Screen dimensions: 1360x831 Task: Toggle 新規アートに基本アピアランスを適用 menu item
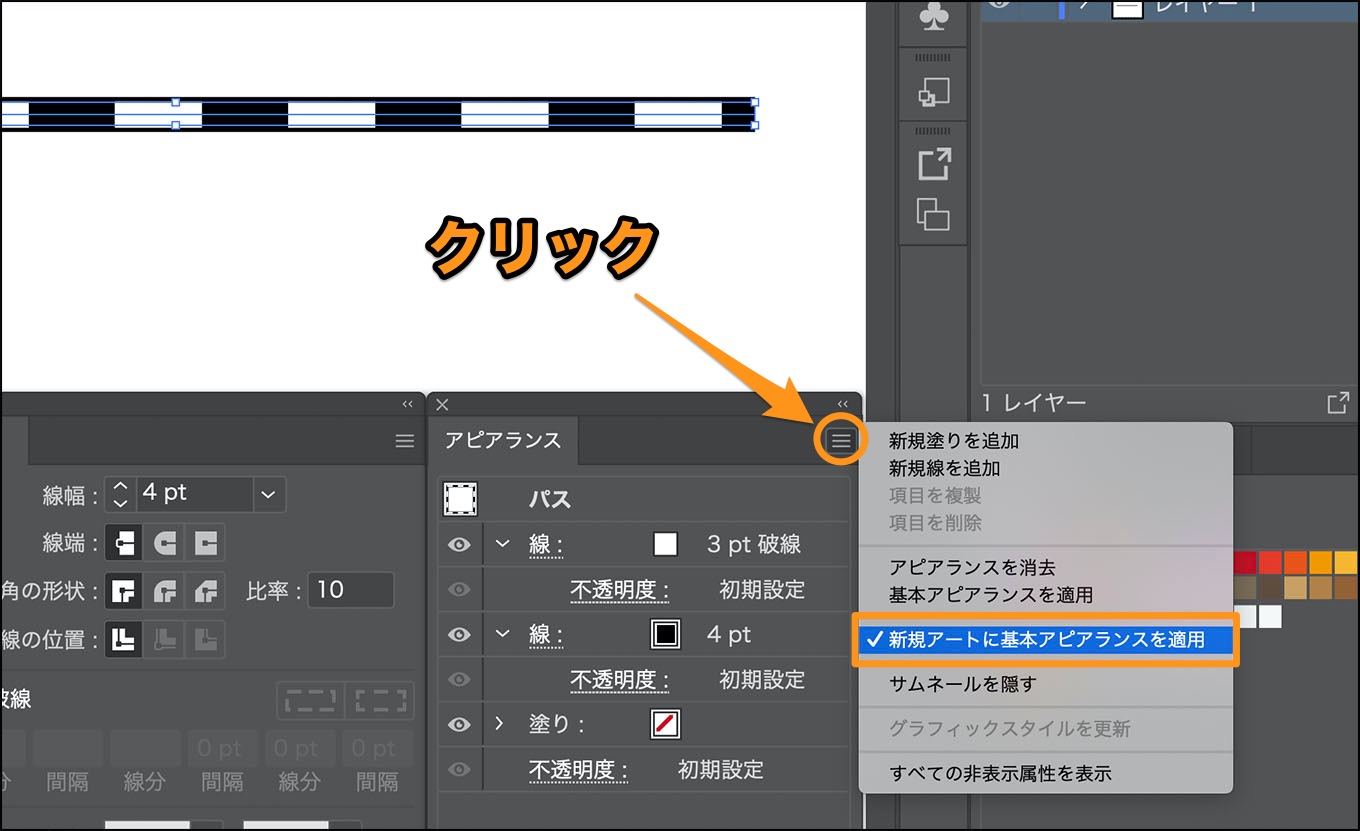1046,640
